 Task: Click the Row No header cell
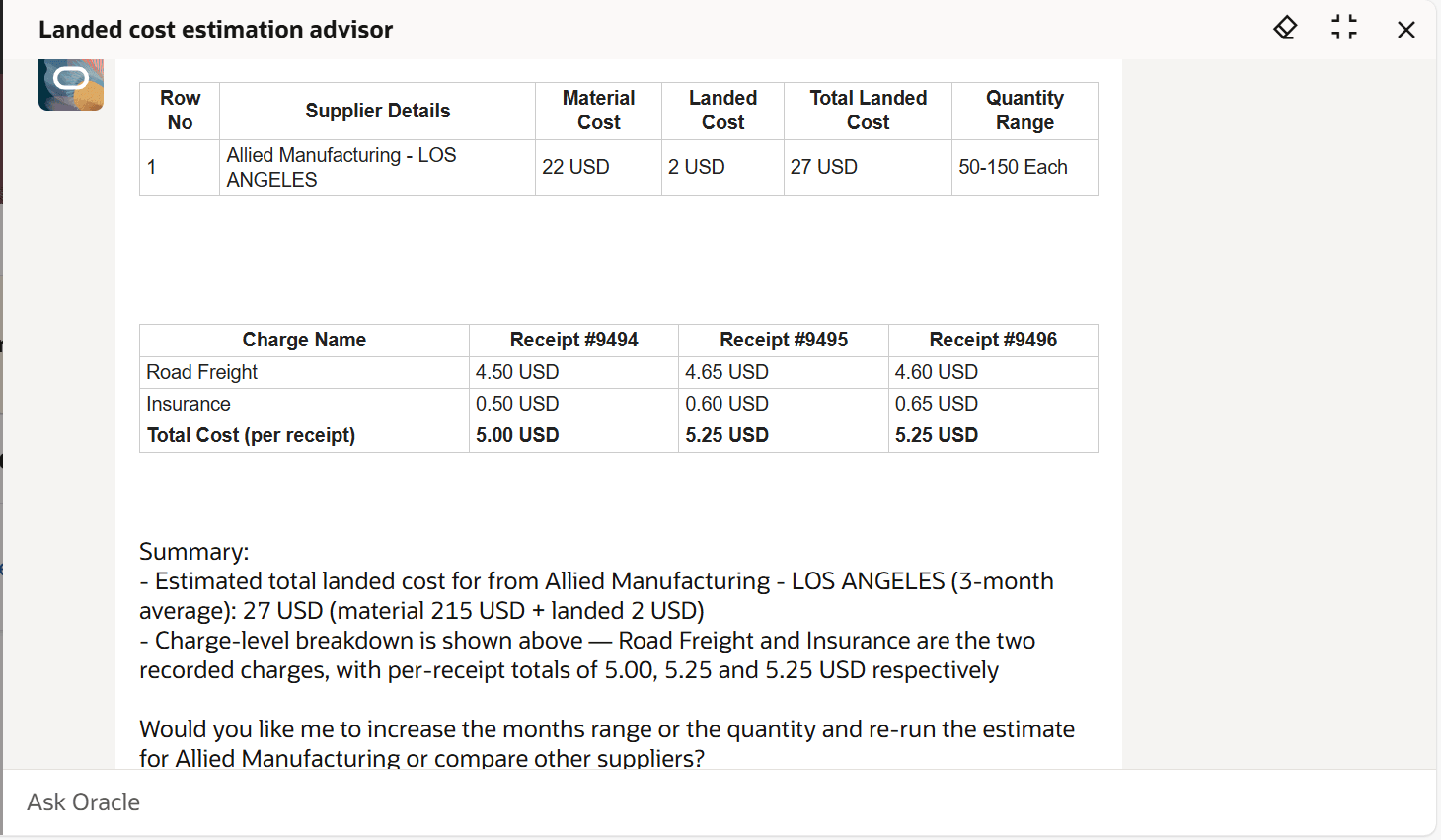point(179,111)
